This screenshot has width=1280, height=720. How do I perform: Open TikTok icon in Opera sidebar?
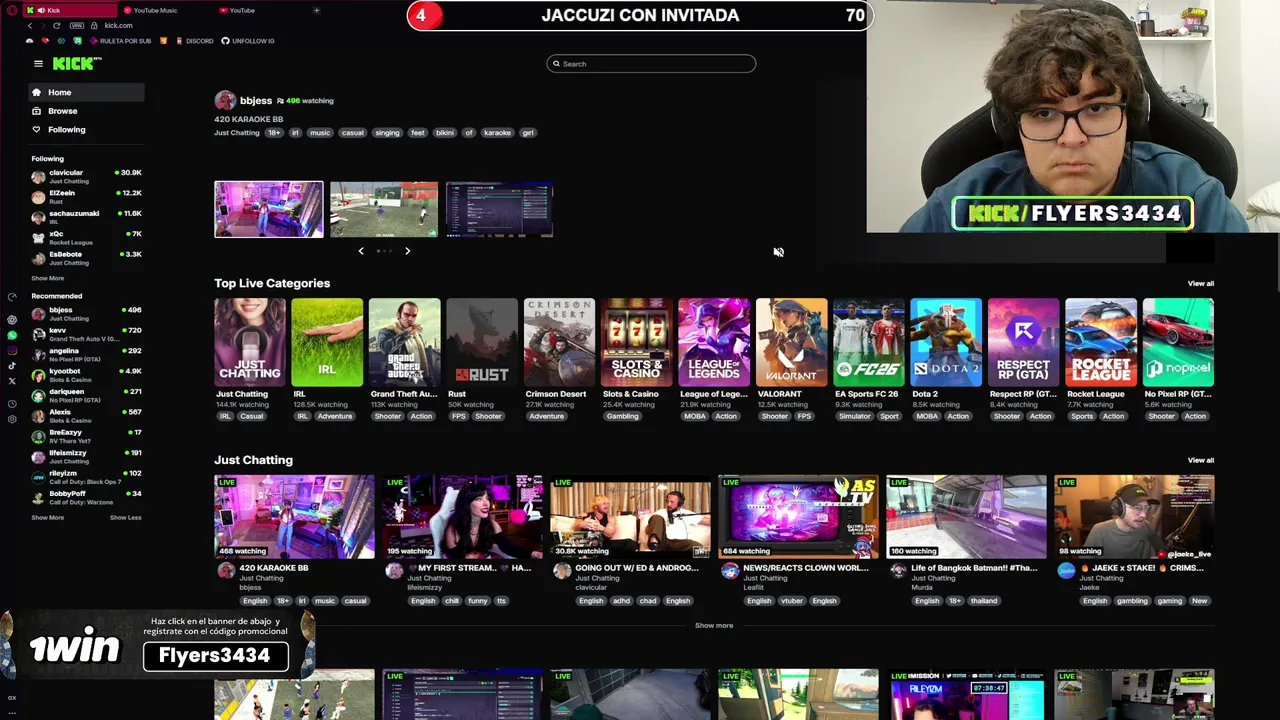point(12,366)
